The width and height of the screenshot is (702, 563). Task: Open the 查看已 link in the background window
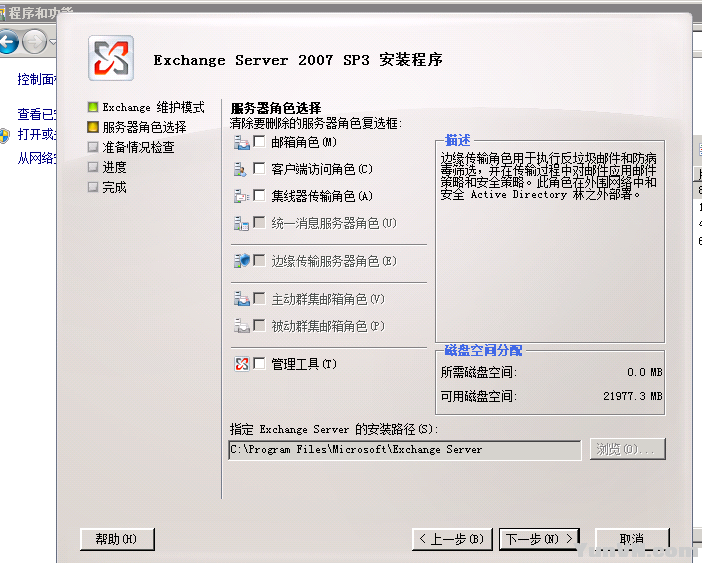click(x=37, y=114)
